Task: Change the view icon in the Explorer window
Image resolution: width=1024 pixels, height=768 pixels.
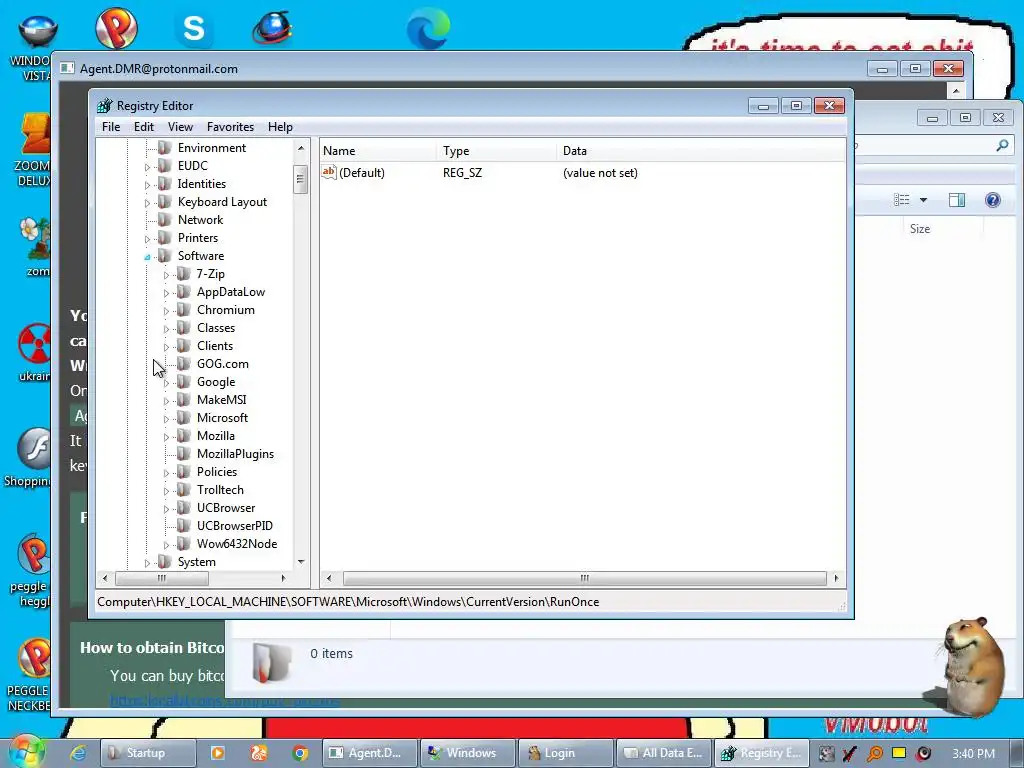Action: click(x=902, y=200)
